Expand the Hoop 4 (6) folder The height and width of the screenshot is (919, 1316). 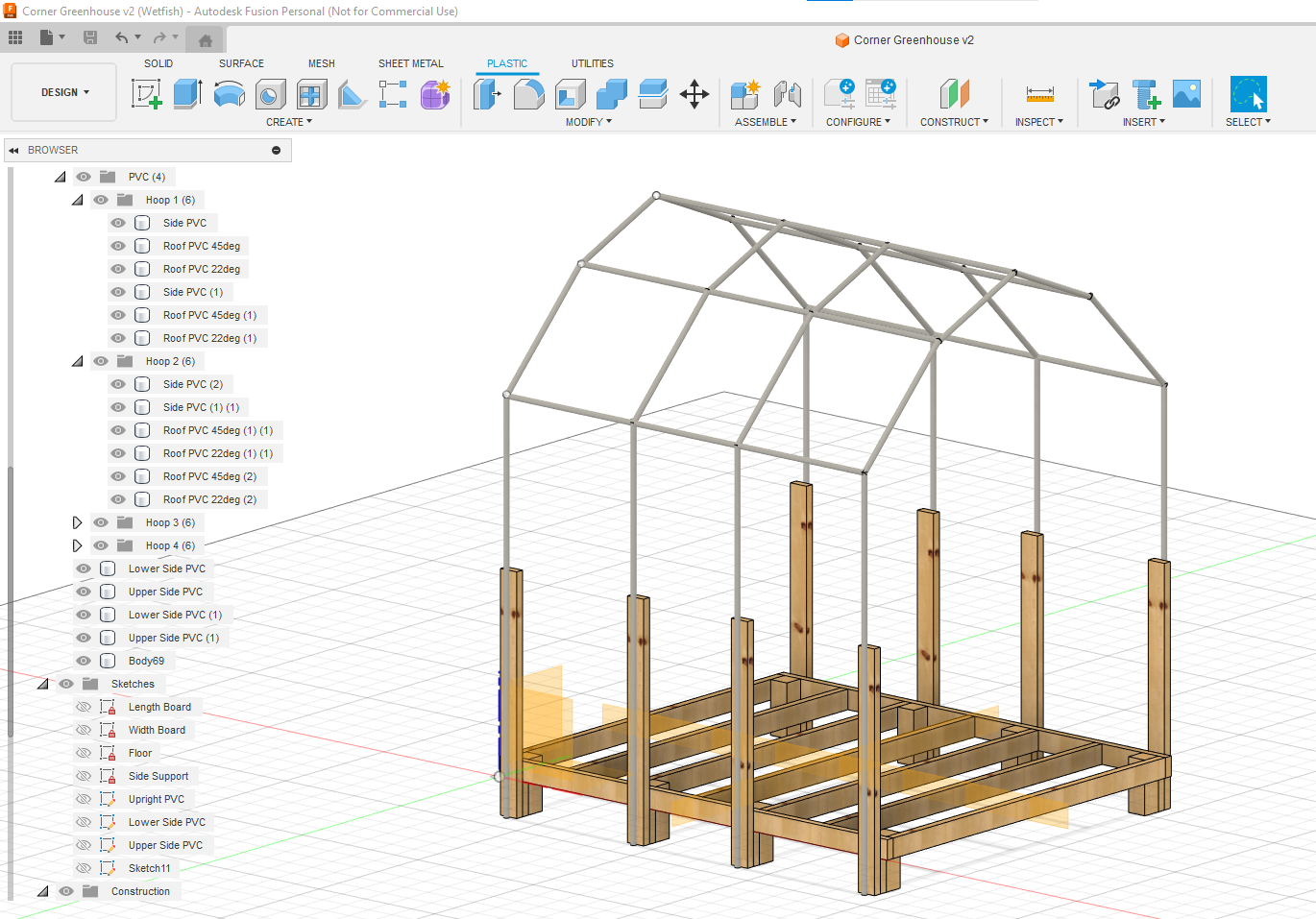pyautogui.click(x=78, y=545)
